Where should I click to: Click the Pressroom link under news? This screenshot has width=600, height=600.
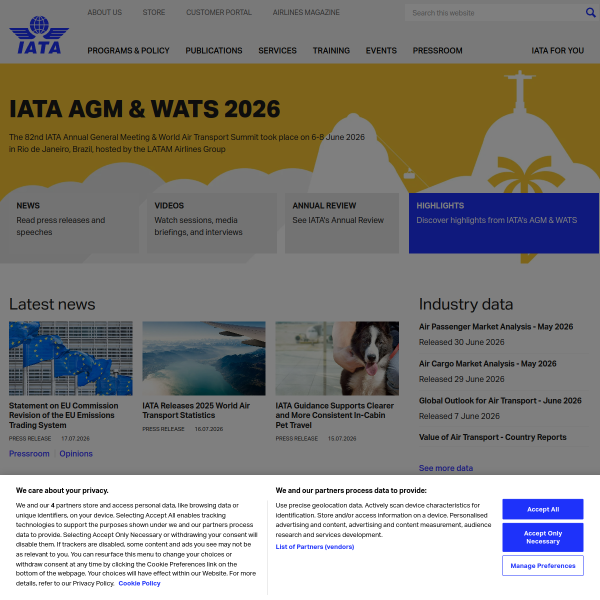pos(29,453)
